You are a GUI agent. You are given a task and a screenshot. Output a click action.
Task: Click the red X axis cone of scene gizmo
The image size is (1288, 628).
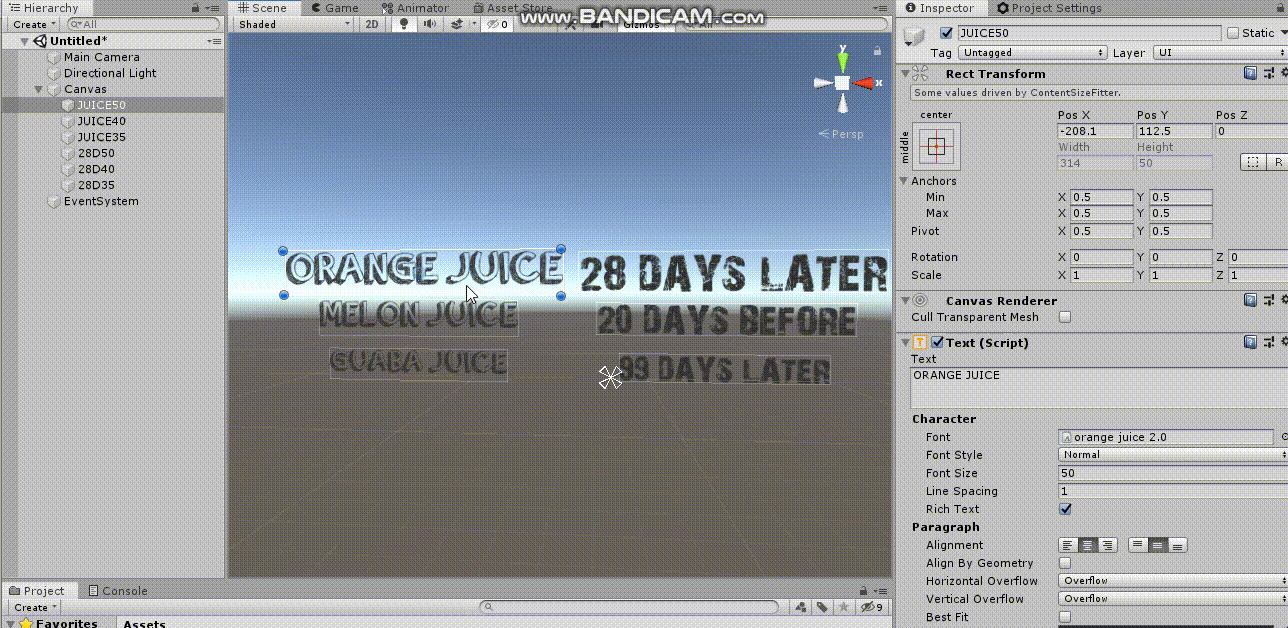tap(864, 83)
